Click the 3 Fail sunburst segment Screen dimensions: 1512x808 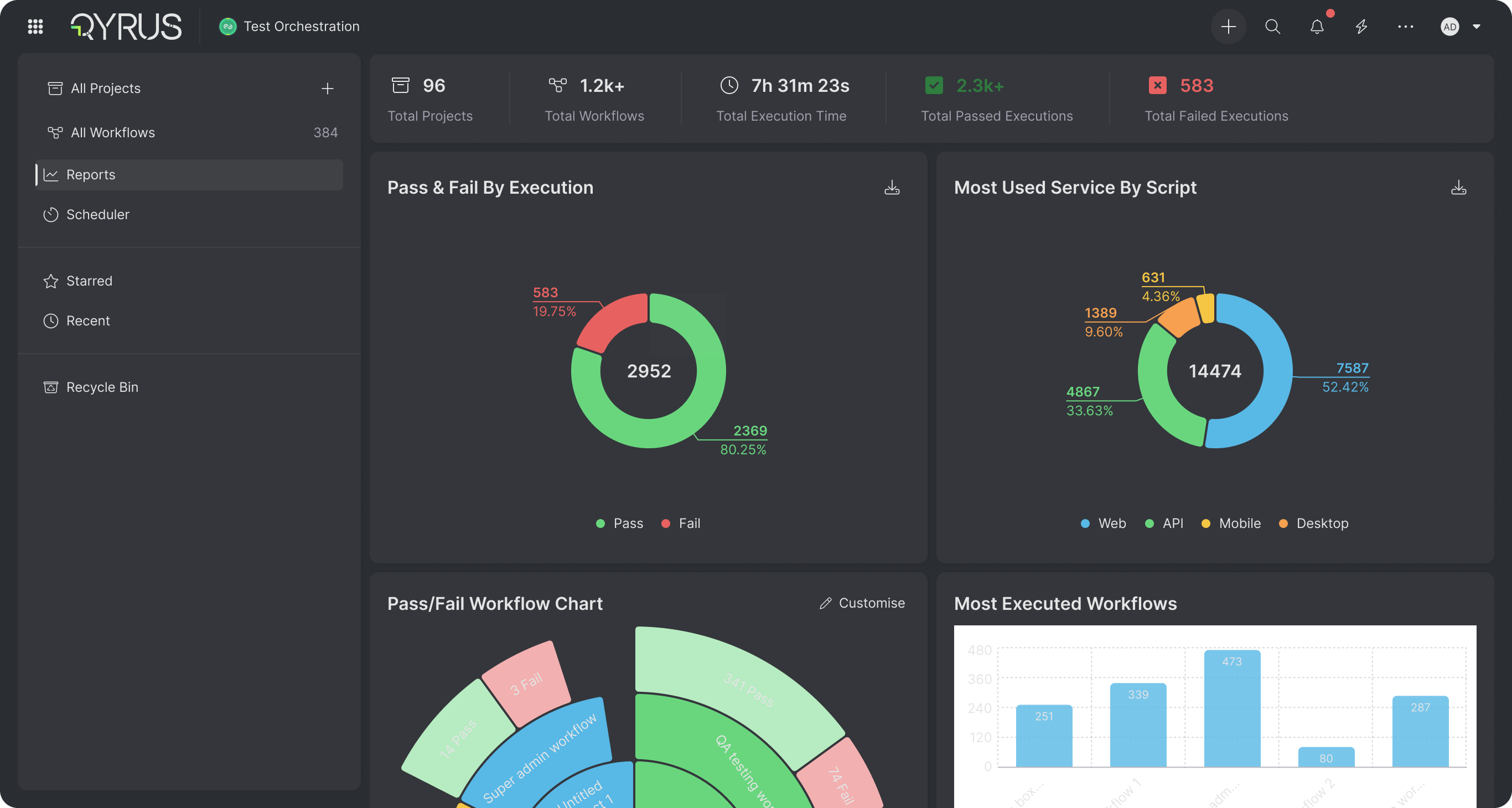pyautogui.click(x=526, y=683)
